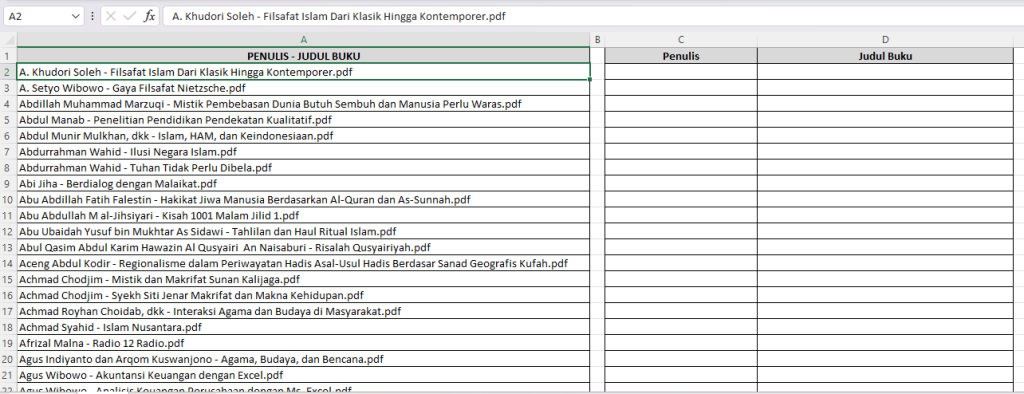
Task: Click the Judul Buku header cell
Action: 886,56
